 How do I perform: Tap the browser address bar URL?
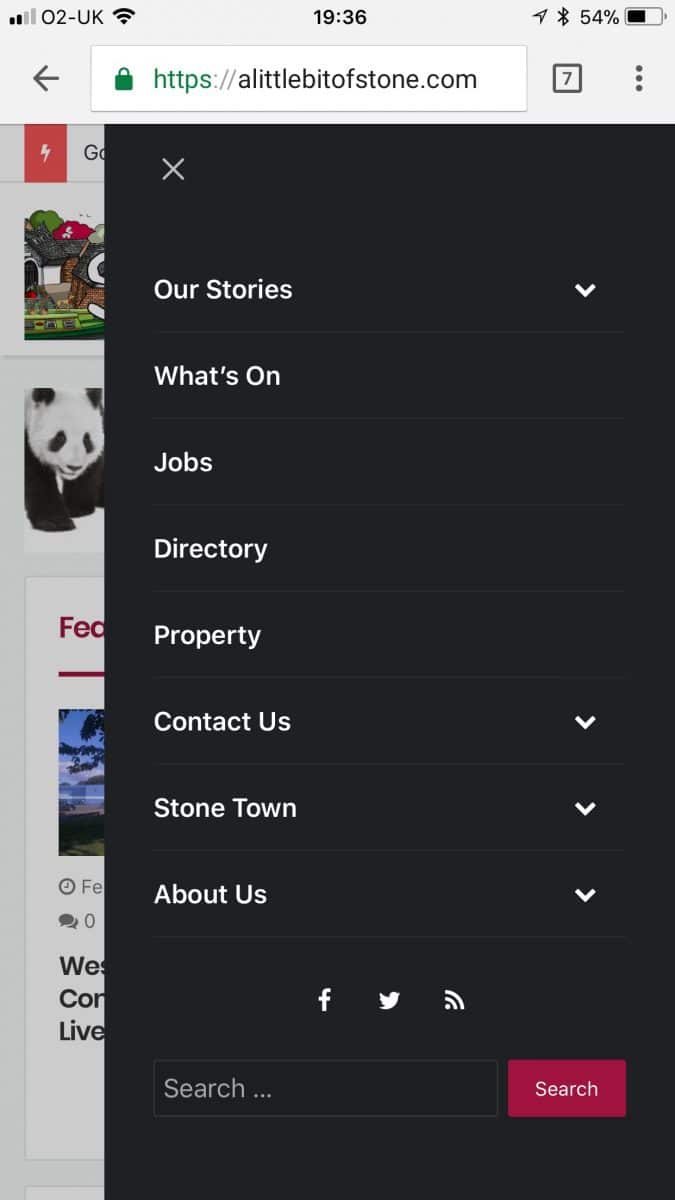[314, 79]
